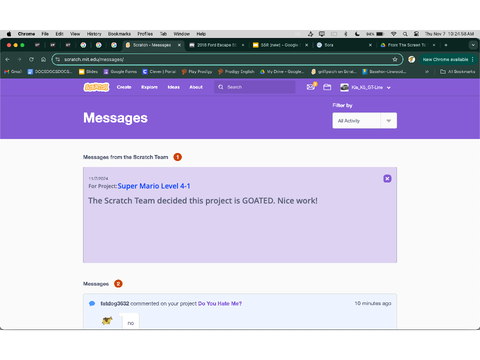The height and width of the screenshot is (360, 480).
Task: Open the griffpatch on Scratch bookmark
Action: (x=334, y=72)
